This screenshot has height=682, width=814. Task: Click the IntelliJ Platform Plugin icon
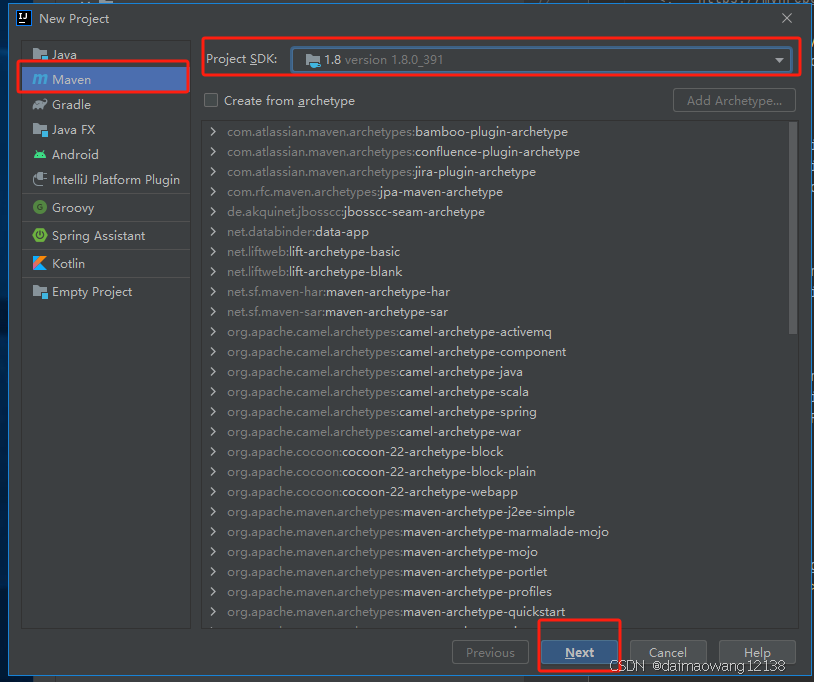coord(40,179)
